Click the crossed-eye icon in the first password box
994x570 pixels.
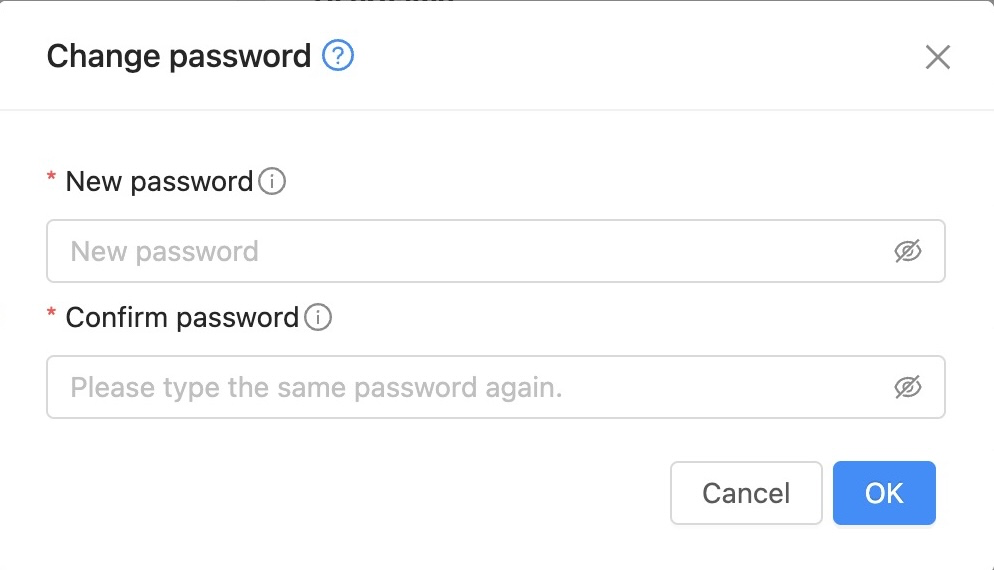907,251
